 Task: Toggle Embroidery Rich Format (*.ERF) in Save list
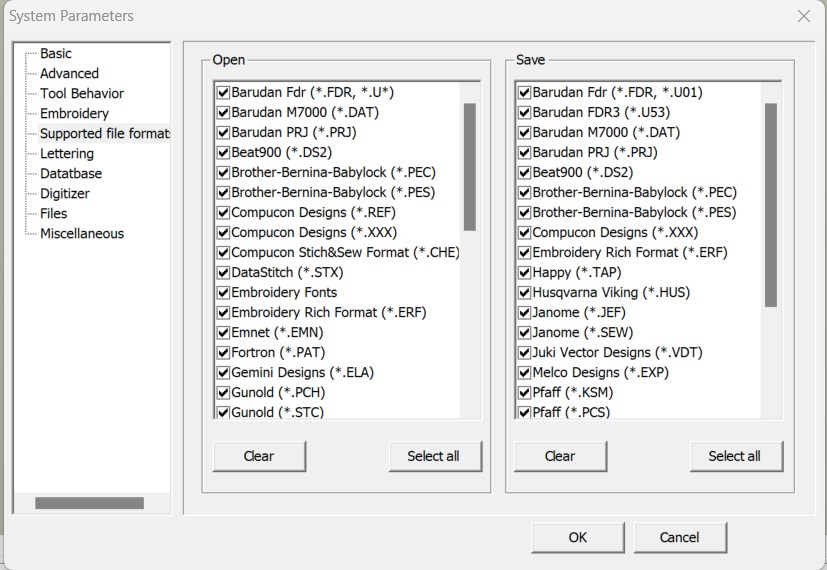click(524, 253)
